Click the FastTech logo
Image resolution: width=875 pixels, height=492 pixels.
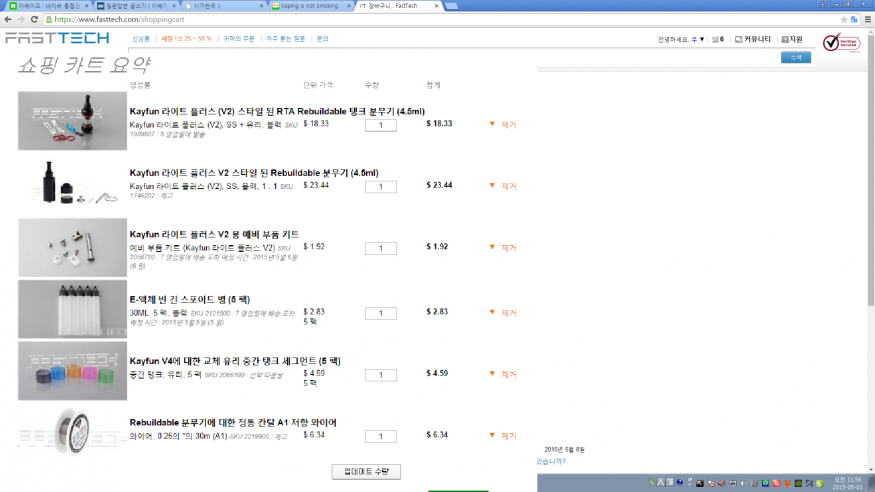57,38
